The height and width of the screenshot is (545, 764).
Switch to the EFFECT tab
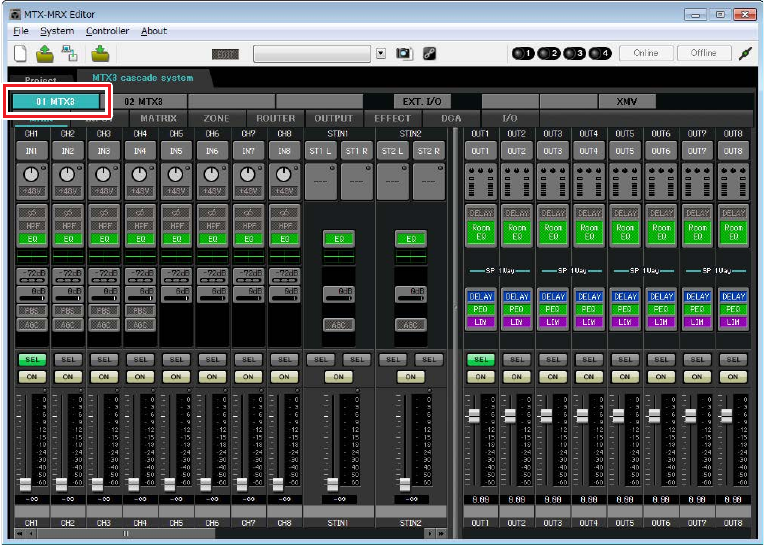(393, 118)
